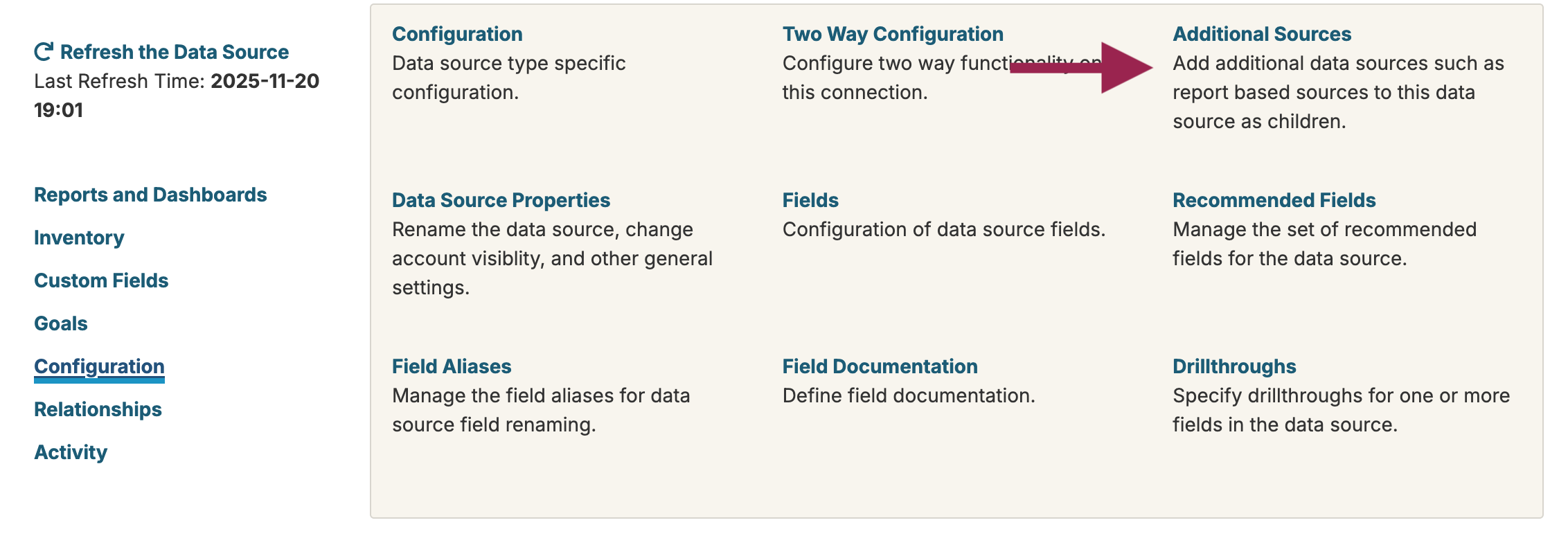Open Two Way Configuration
This screenshot has height=536, width=1568.
pos(893,34)
